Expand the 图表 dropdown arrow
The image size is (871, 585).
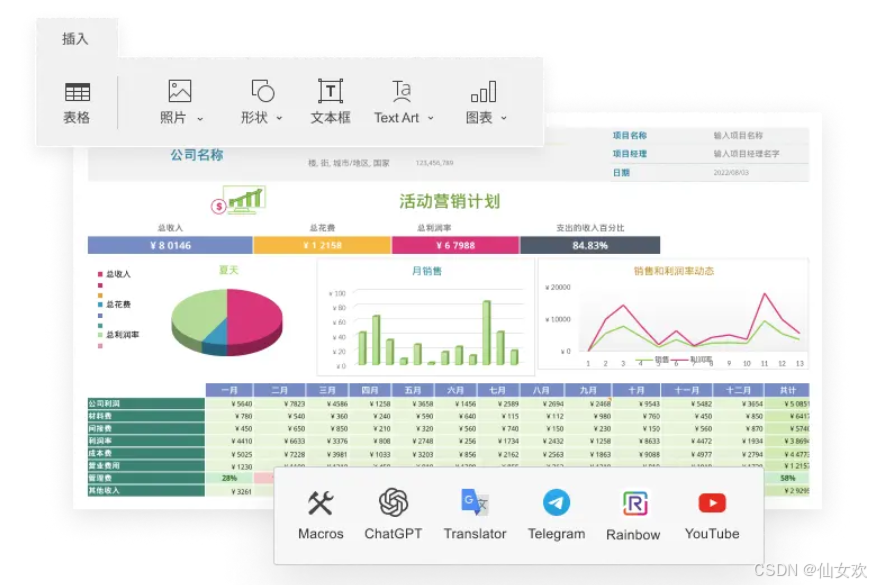pos(504,118)
